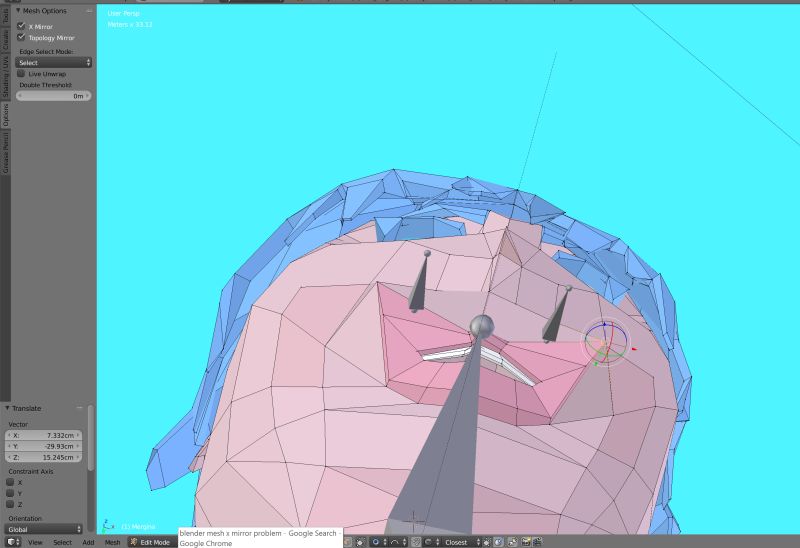Toggle the X Mirror checkbox

tap(21, 26)
